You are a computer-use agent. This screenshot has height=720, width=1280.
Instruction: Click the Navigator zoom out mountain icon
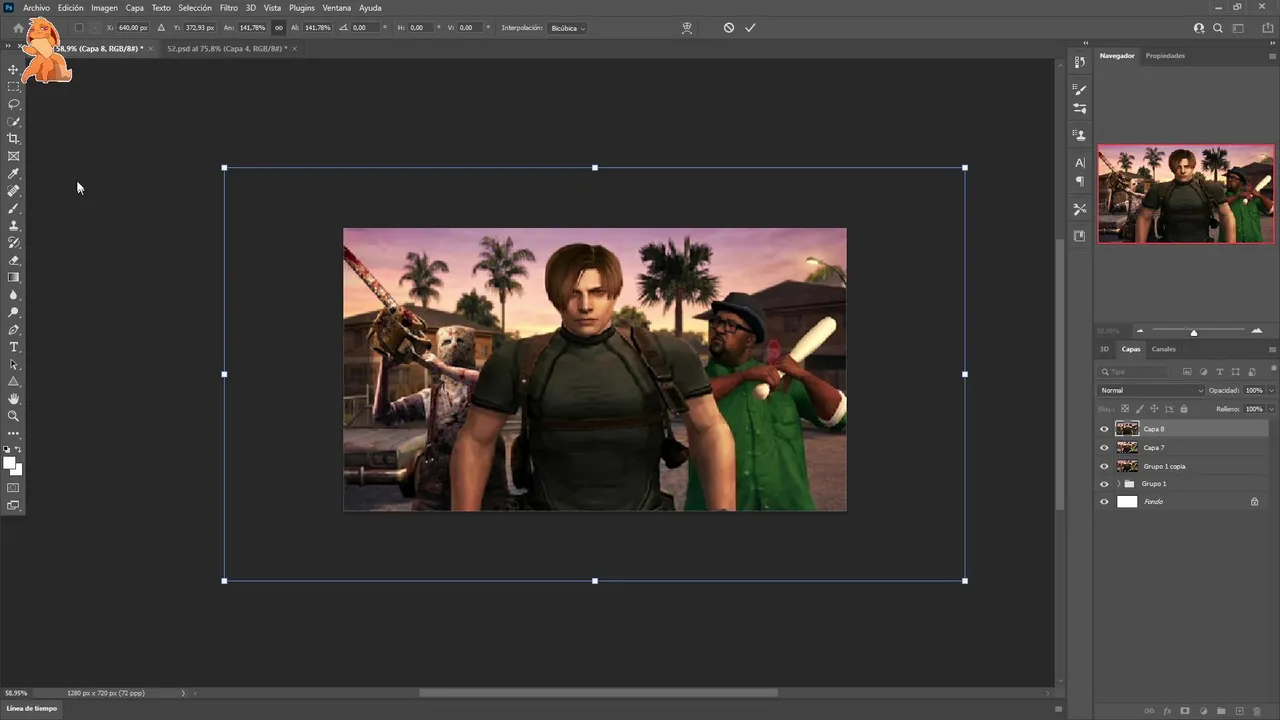(x=1140, y=331)
